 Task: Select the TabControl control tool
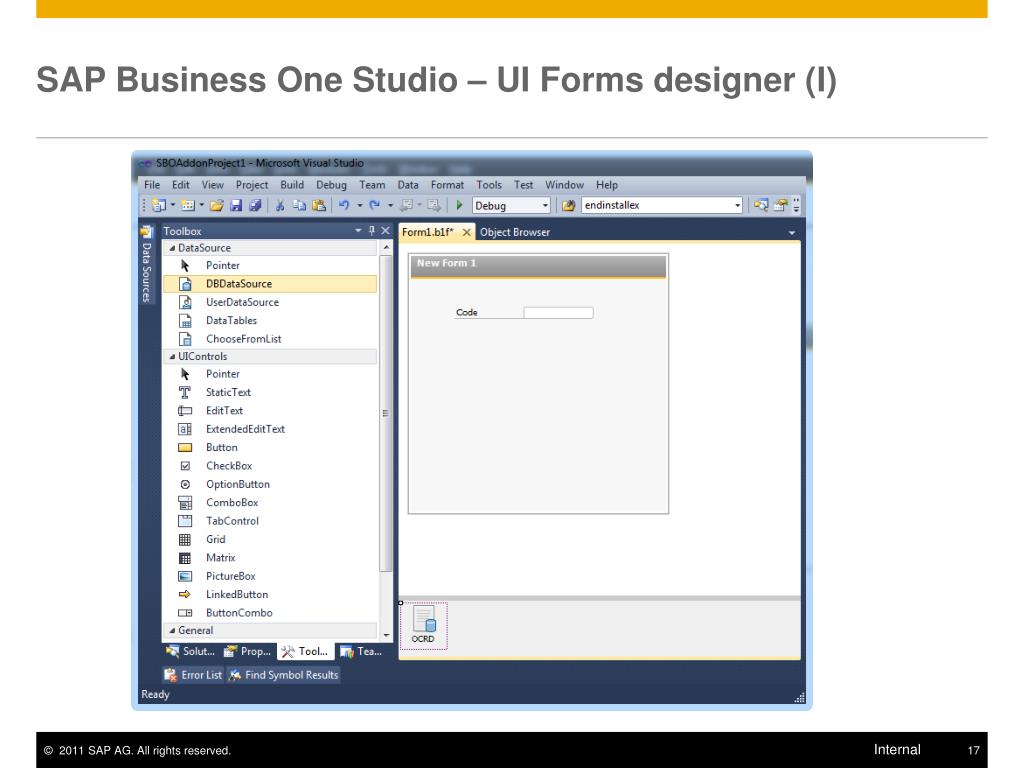270,521
